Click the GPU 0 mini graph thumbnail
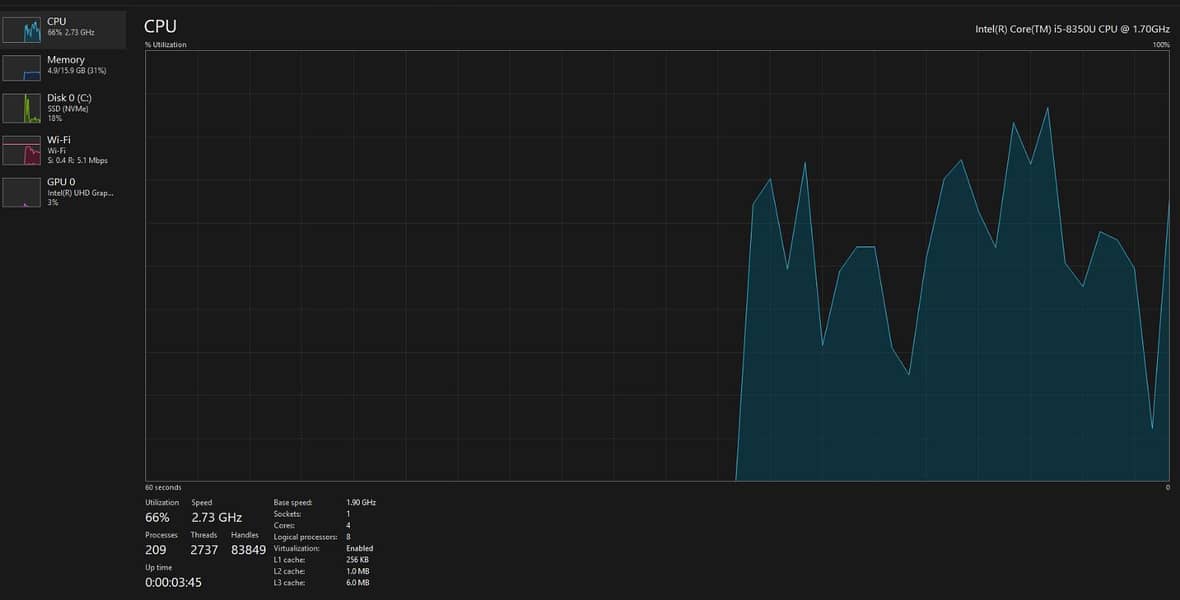This screenshot has width=1180, height=600. click(22, 192)
